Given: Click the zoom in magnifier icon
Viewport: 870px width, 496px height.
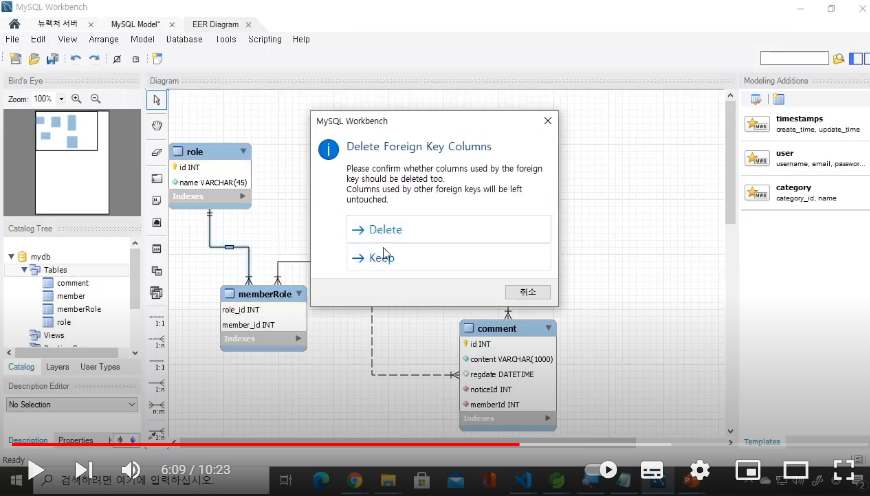Looking at the screenshot, I should pyautogui.click(x=77, y=99).
